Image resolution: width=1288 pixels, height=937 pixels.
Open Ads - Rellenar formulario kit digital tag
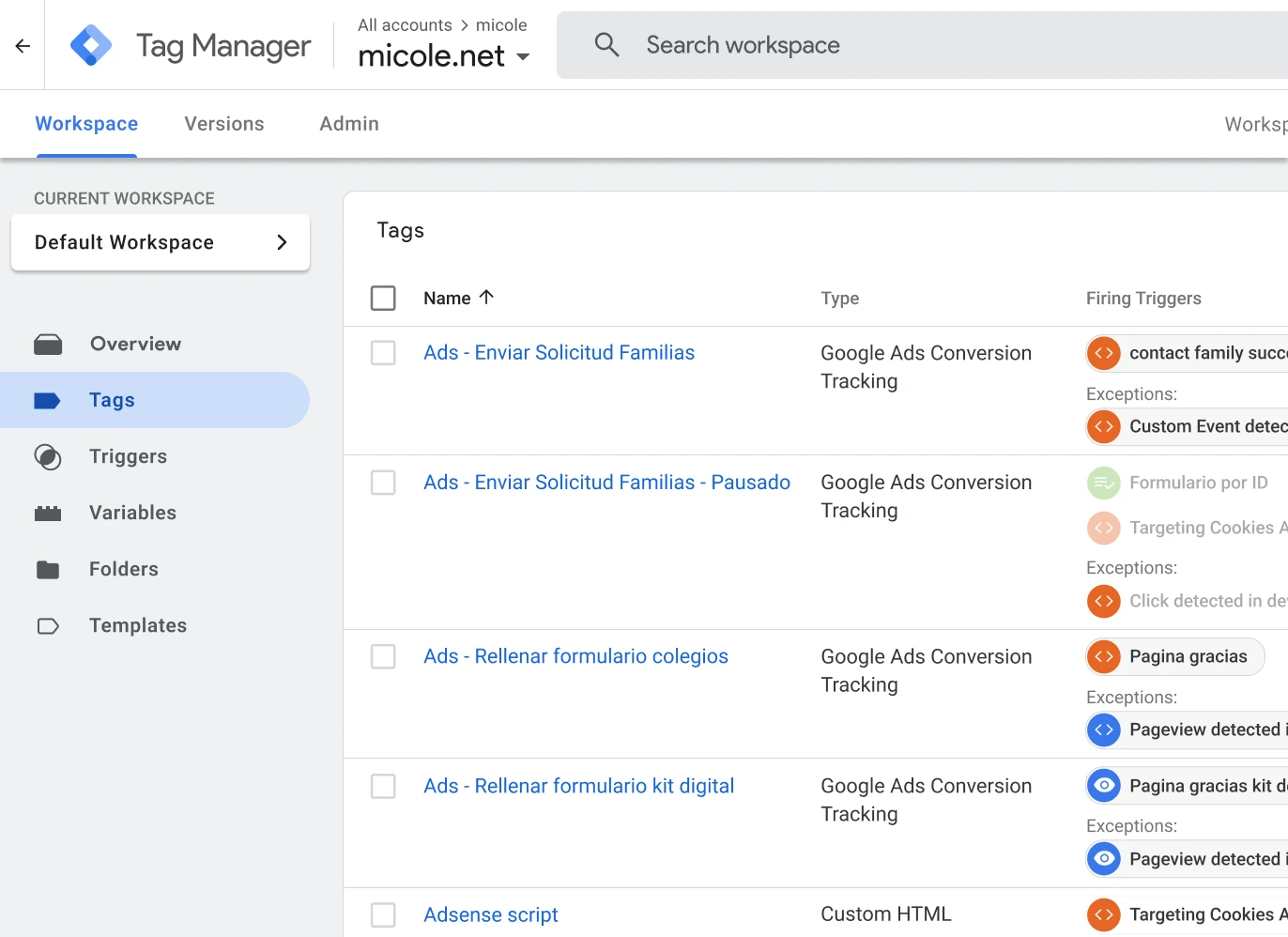[x=579, y=786]
